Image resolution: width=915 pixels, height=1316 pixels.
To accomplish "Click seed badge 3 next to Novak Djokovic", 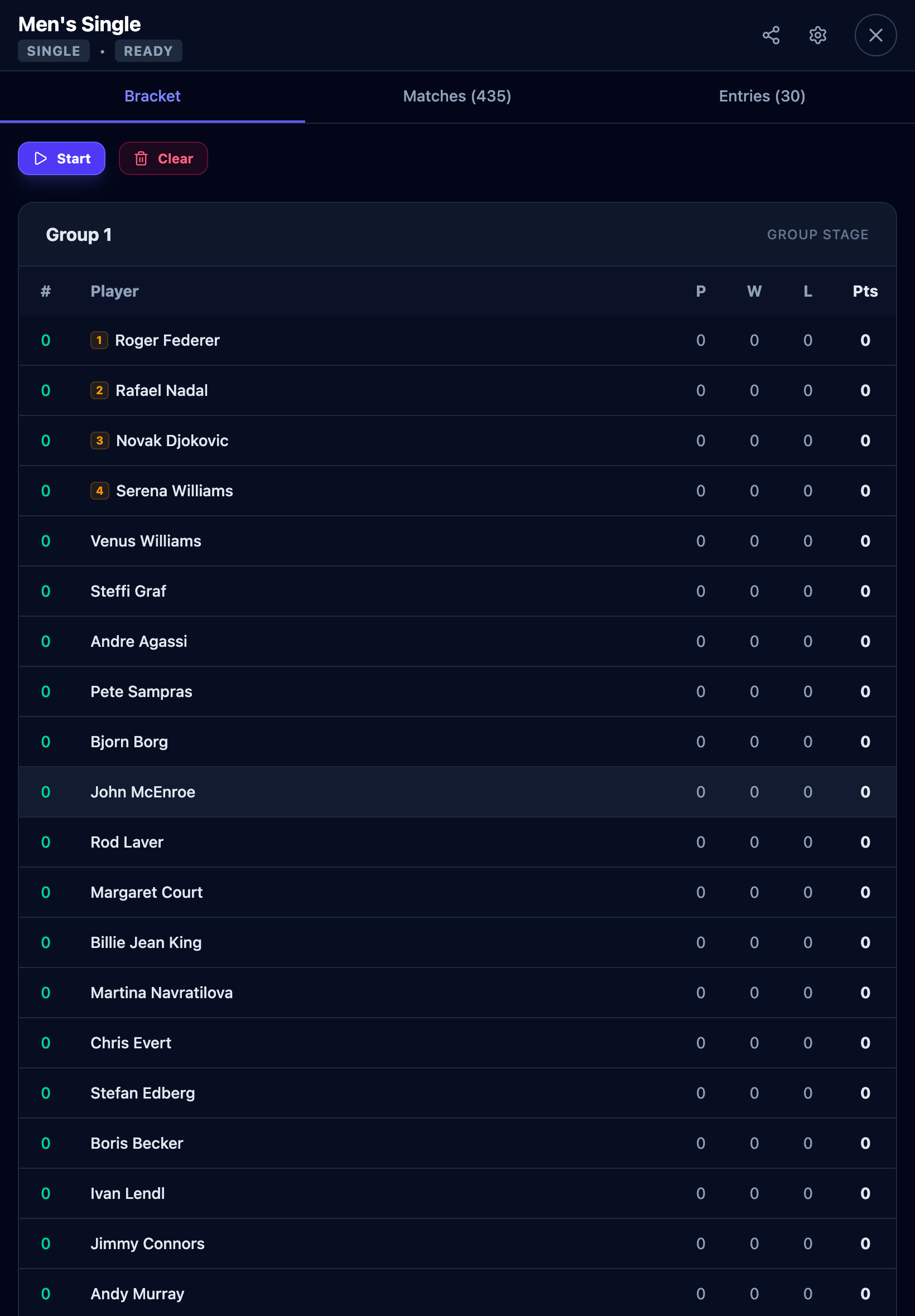I will click(x=99, y=440).
